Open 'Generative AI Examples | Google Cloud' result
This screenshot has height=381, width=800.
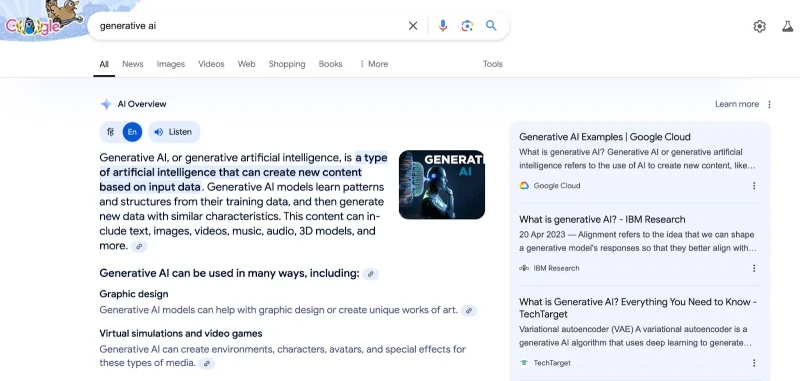click(x=605, y=137)
